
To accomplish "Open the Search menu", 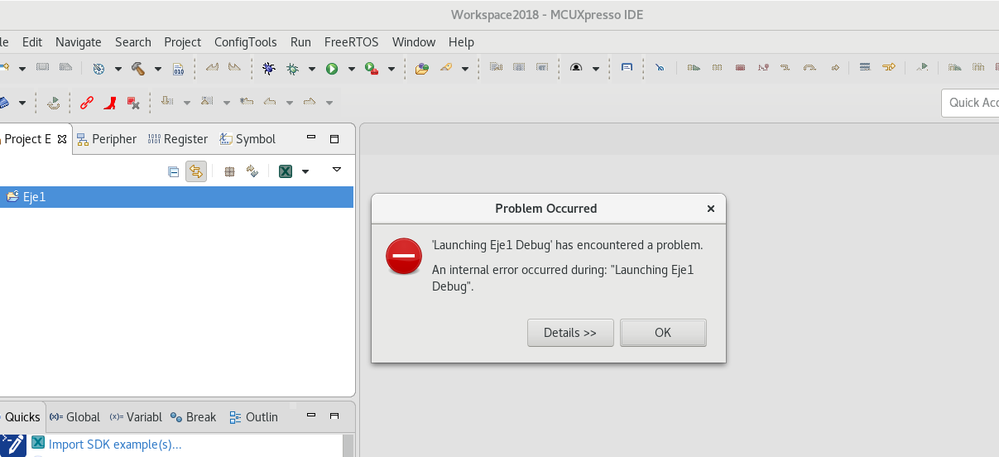I will click(x=133, y=42).
